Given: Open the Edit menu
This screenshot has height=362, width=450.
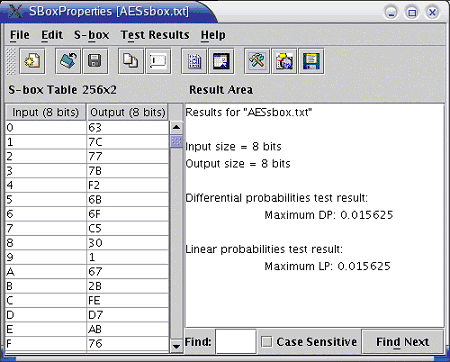Looking at the screenshot, I should coord(52,35).
